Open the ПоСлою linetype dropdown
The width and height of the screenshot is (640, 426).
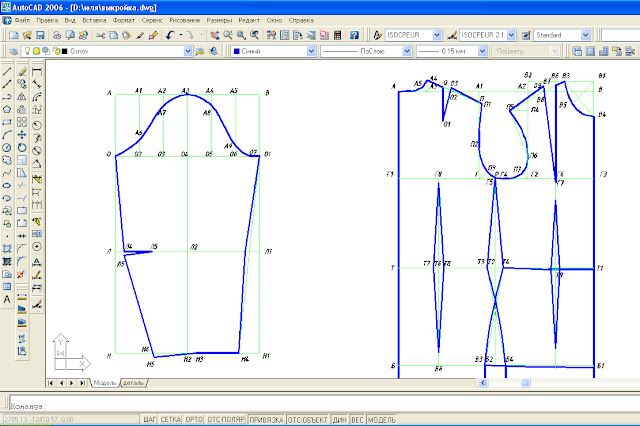click(x=407, y=51)
